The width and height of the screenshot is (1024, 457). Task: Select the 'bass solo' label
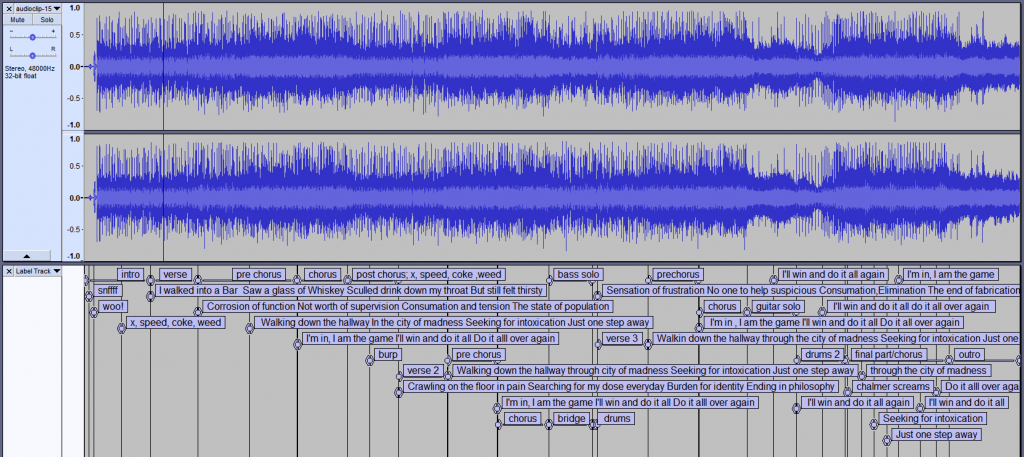pyautogui.click(x=578, y=274)
